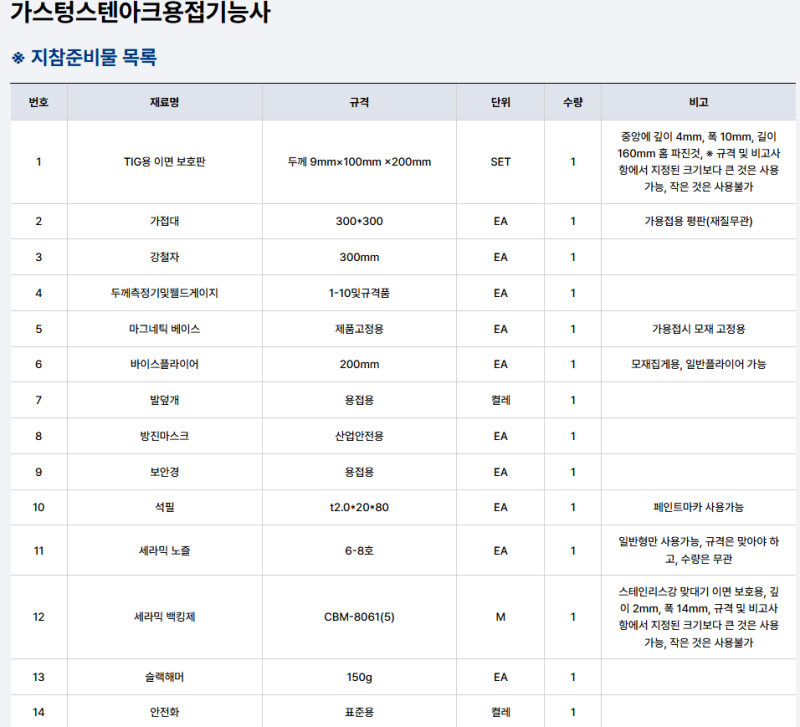The image size is (800, 727).
Task: Select the 두께 9mm×100mm×200mm spec cell
Action: [359, 162]
